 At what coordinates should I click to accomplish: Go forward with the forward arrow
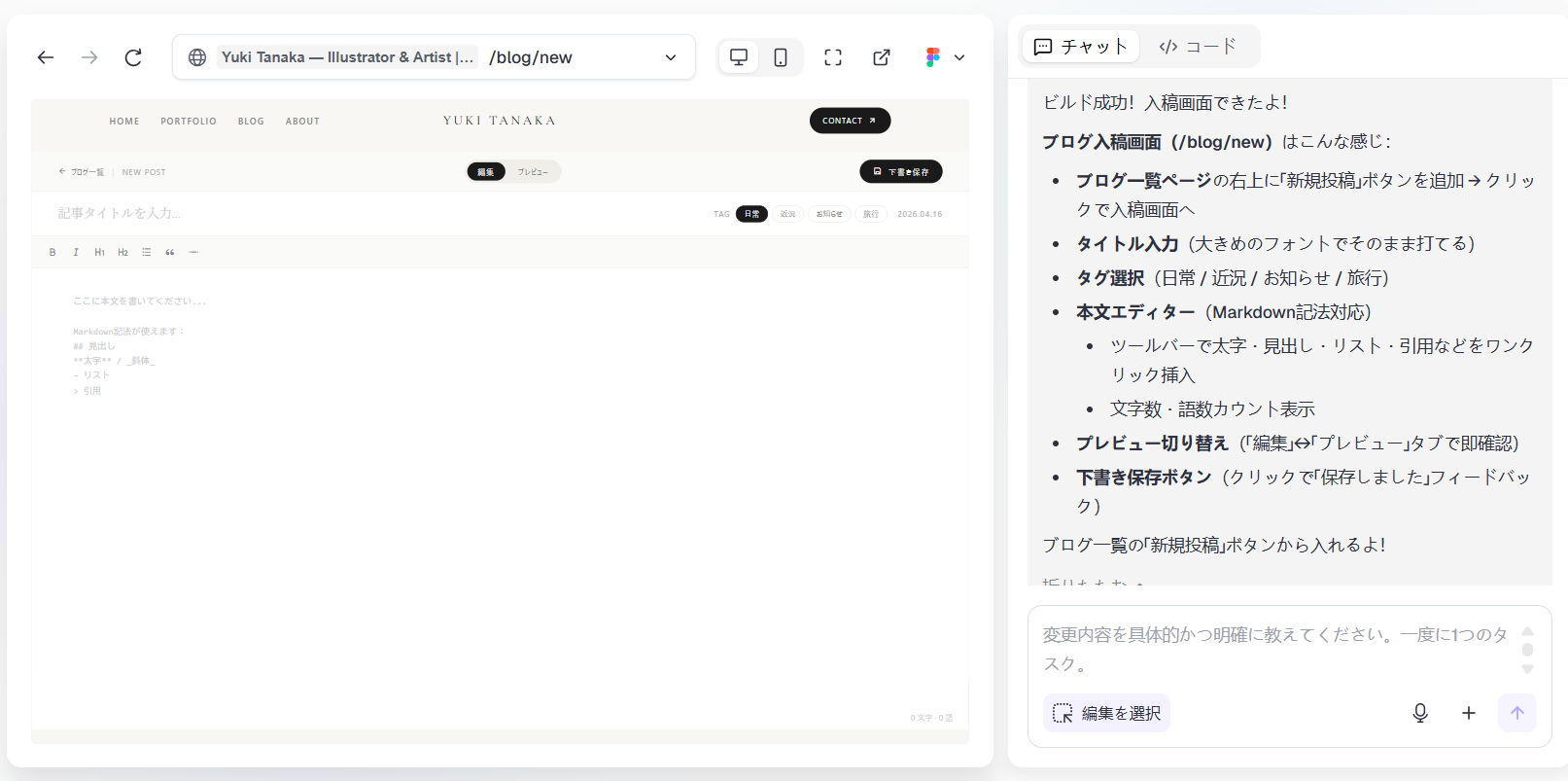pos(89,57)
